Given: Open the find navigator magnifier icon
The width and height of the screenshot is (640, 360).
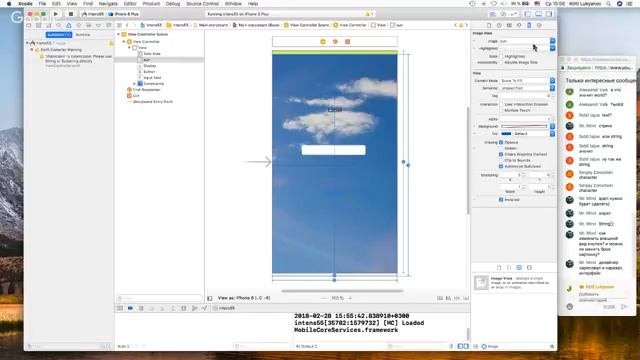Looking at the screenshot, I should coord(59,25).
